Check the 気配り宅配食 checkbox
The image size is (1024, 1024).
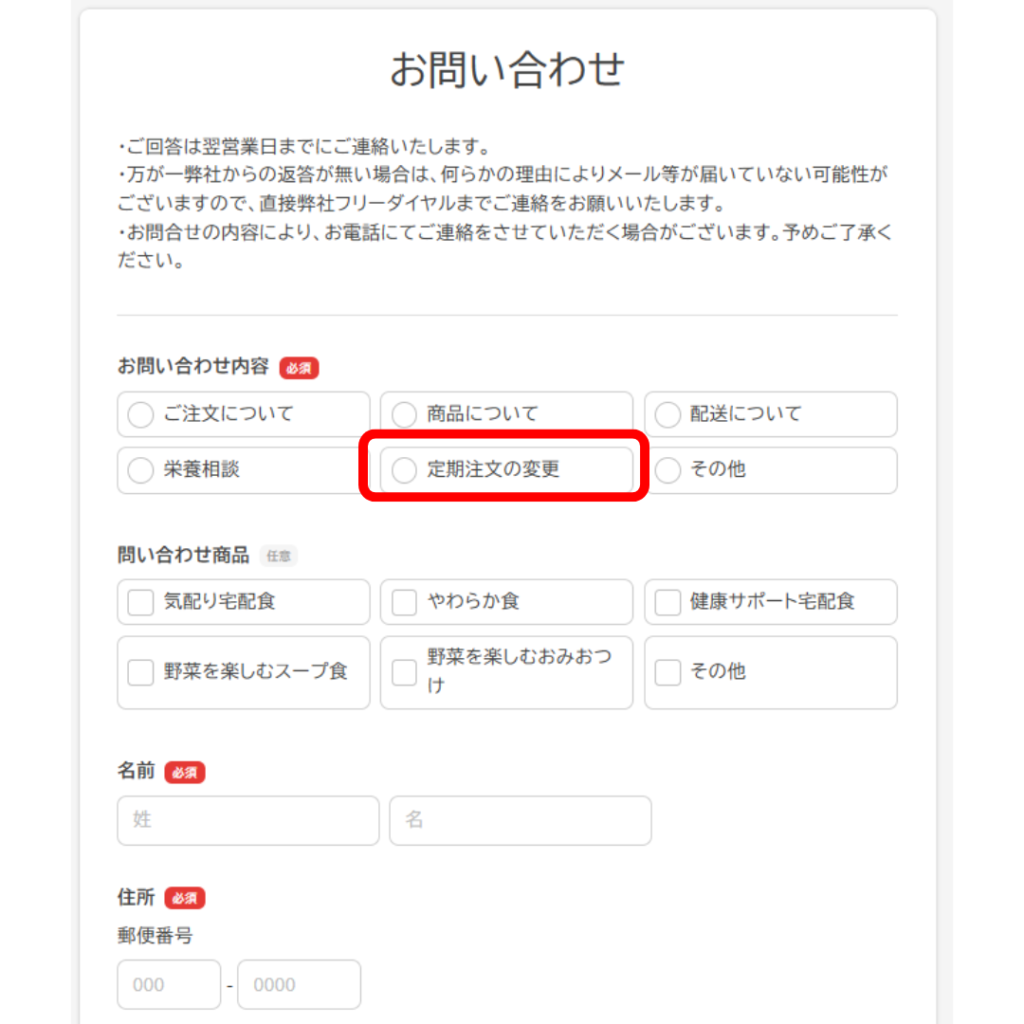(x=141, y=602)
